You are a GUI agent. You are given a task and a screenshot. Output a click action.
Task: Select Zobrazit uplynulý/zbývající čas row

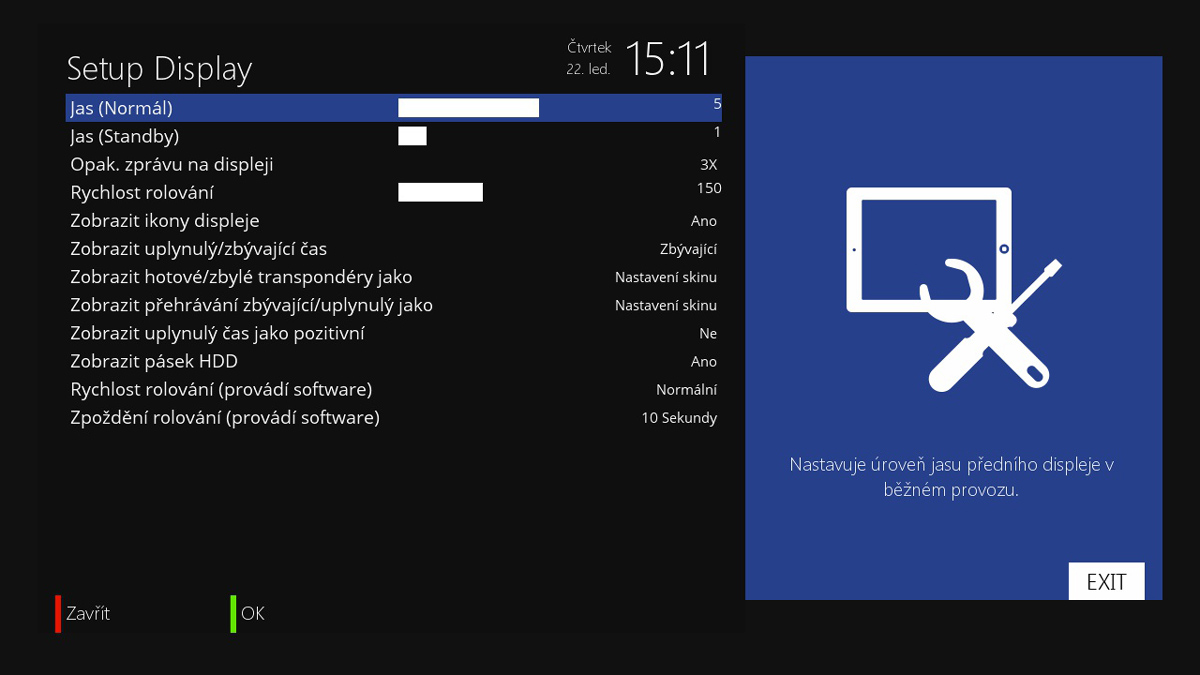394,248
